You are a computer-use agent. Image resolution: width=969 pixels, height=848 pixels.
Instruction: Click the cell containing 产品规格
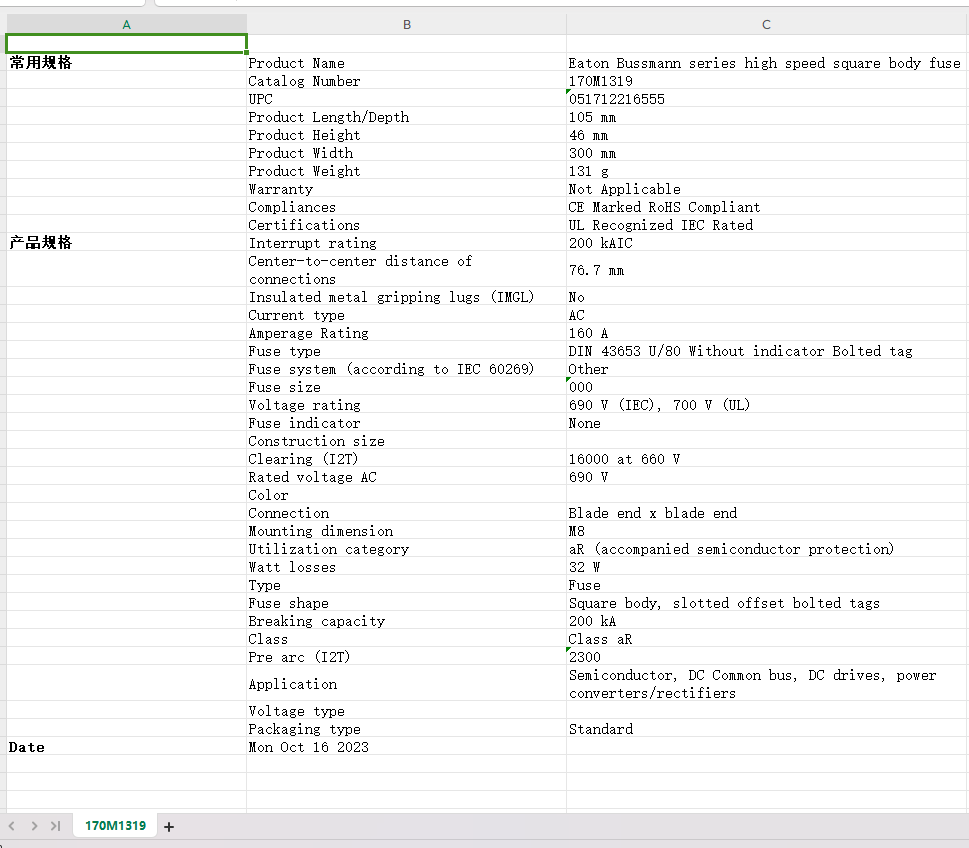pos(126,243)
